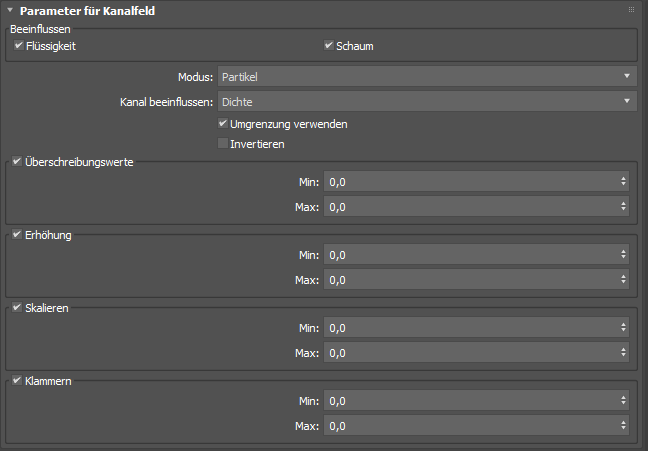Image resolution: width=648 pixels, height=451 pixels.
Task: Select the Skalieren Max value field
Action: pos(470,353)
